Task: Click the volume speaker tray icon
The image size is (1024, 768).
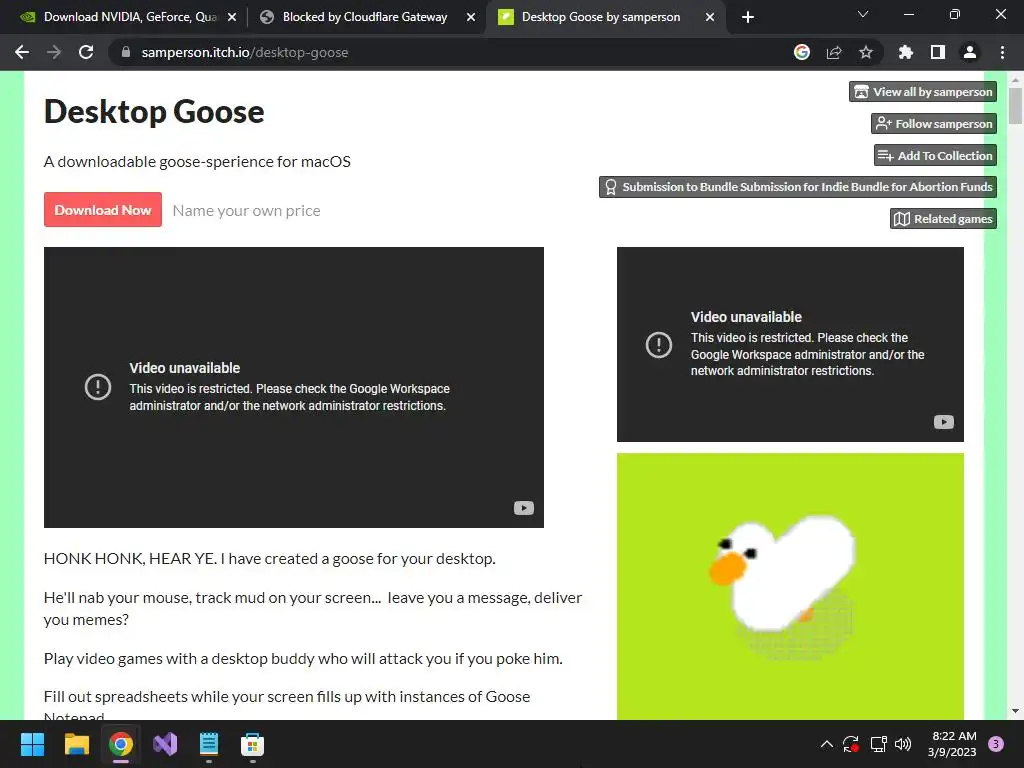Action: tap(903, 744)
